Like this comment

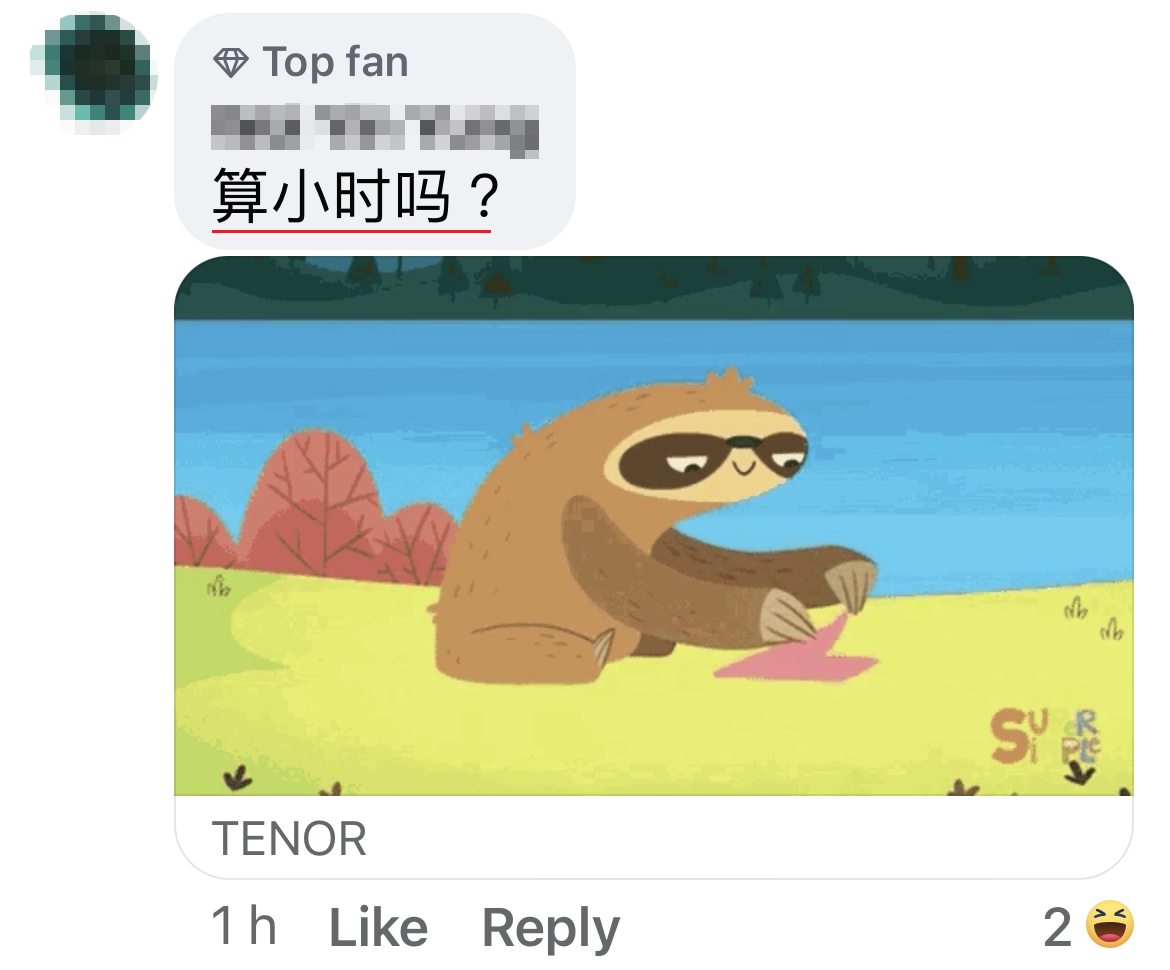pos(378,927)
